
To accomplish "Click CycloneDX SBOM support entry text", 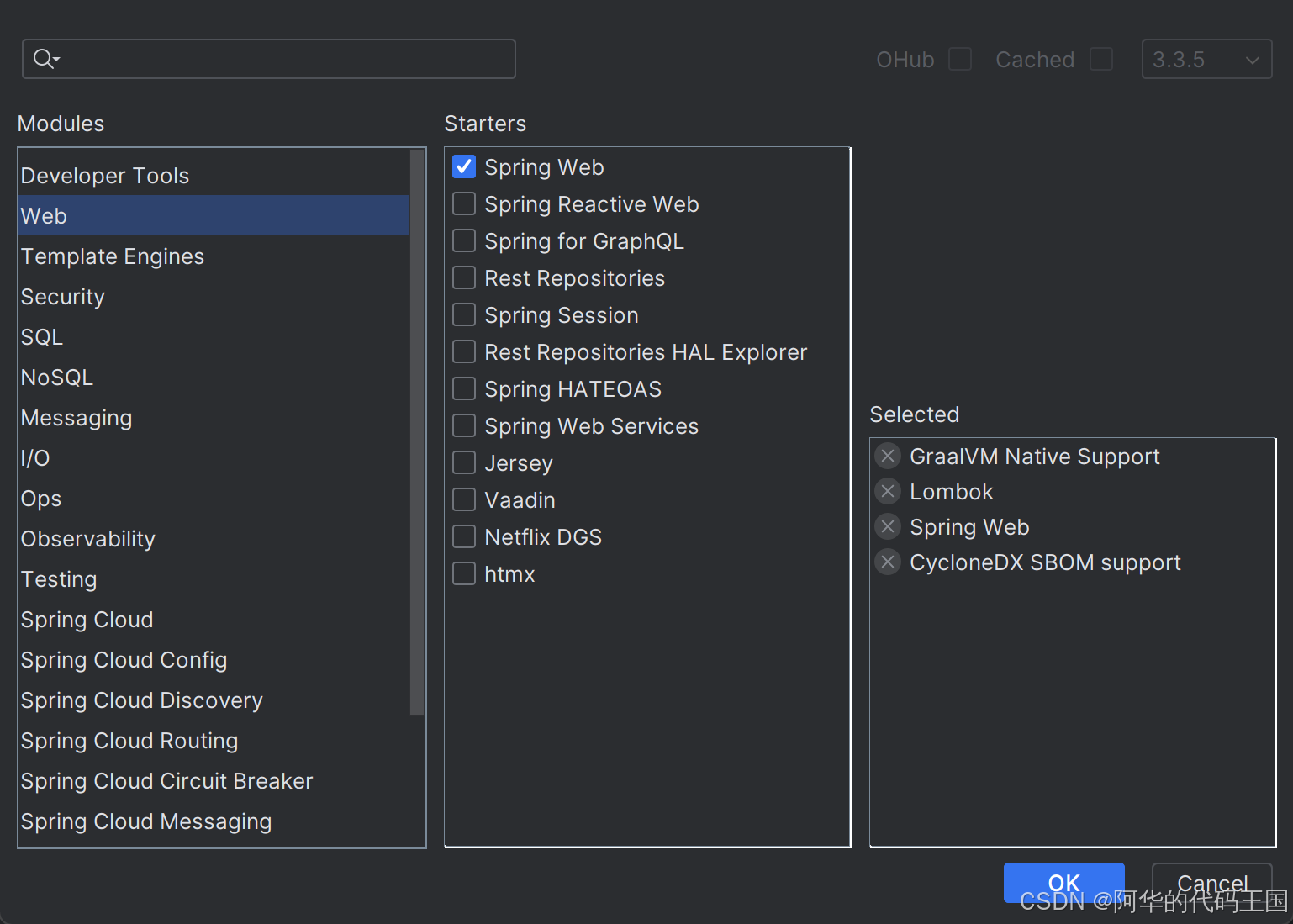I will (1045, 562).
